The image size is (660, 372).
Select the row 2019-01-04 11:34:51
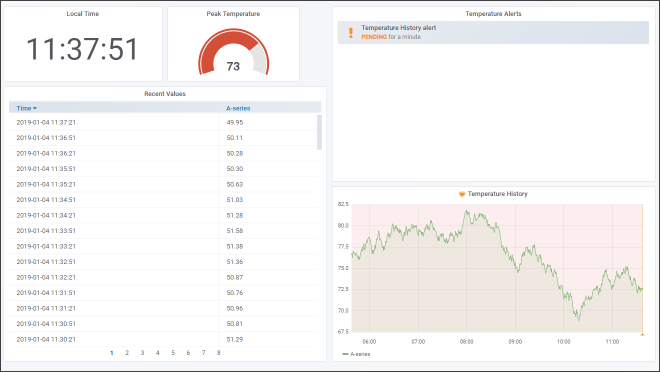pos(163,200)
